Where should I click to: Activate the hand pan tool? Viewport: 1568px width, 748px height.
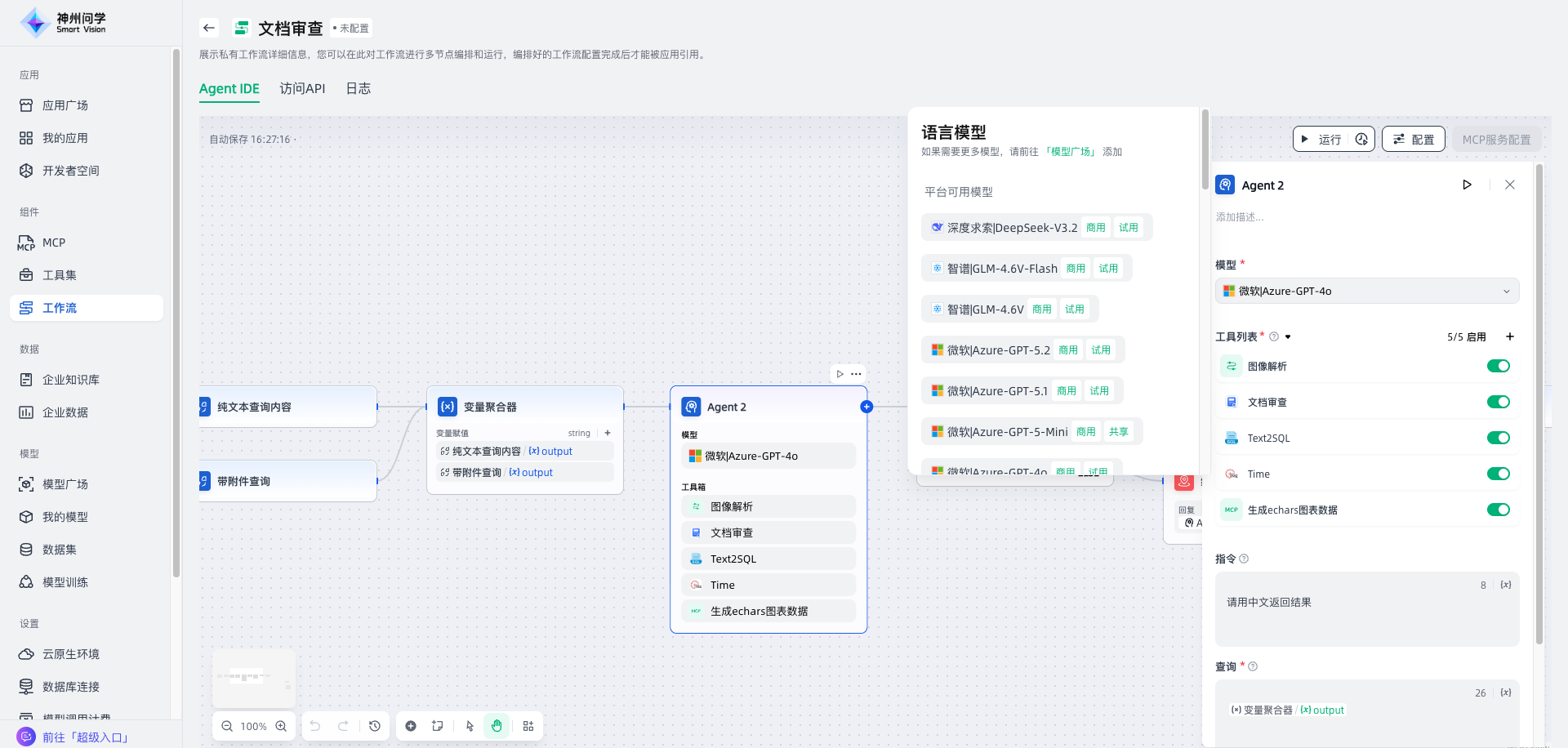(497, 726)
